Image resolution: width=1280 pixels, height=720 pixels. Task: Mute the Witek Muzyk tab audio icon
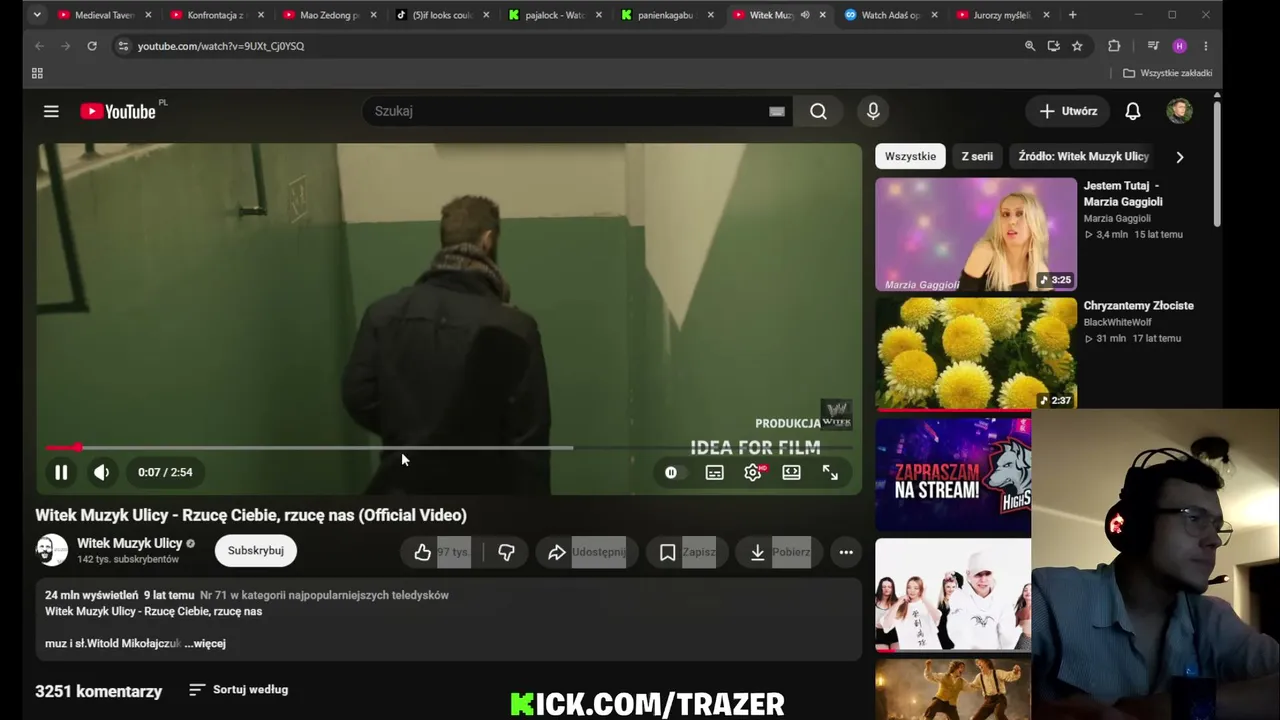click(805, 15)
